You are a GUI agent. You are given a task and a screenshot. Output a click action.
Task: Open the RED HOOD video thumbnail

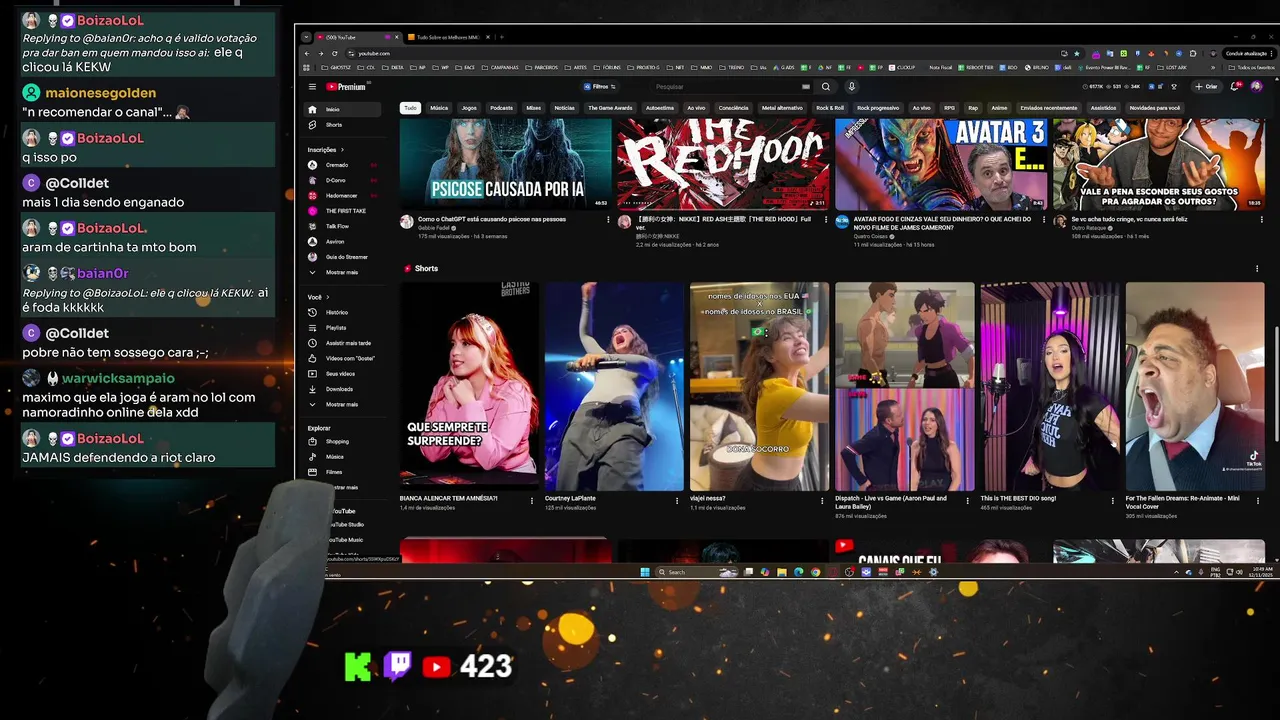(723, 164)
